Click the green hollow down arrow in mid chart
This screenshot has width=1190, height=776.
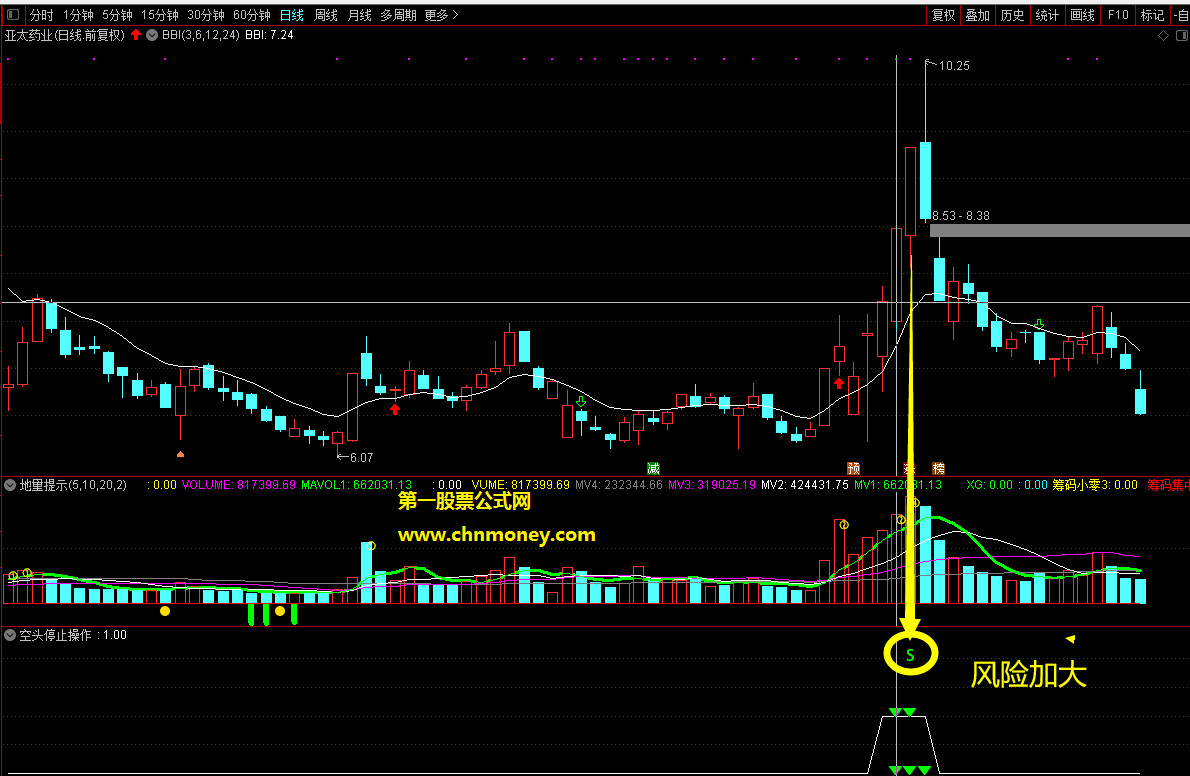point(581,402)
